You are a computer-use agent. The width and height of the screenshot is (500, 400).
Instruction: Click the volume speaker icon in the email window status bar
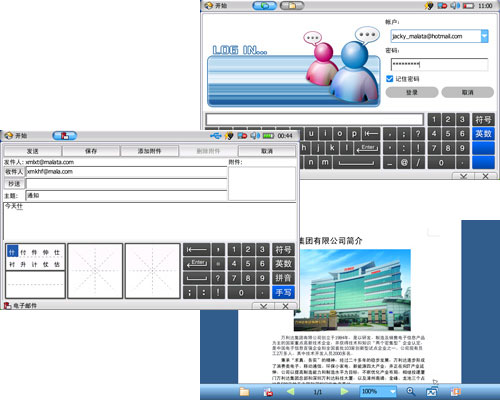[x=255, y=136]
